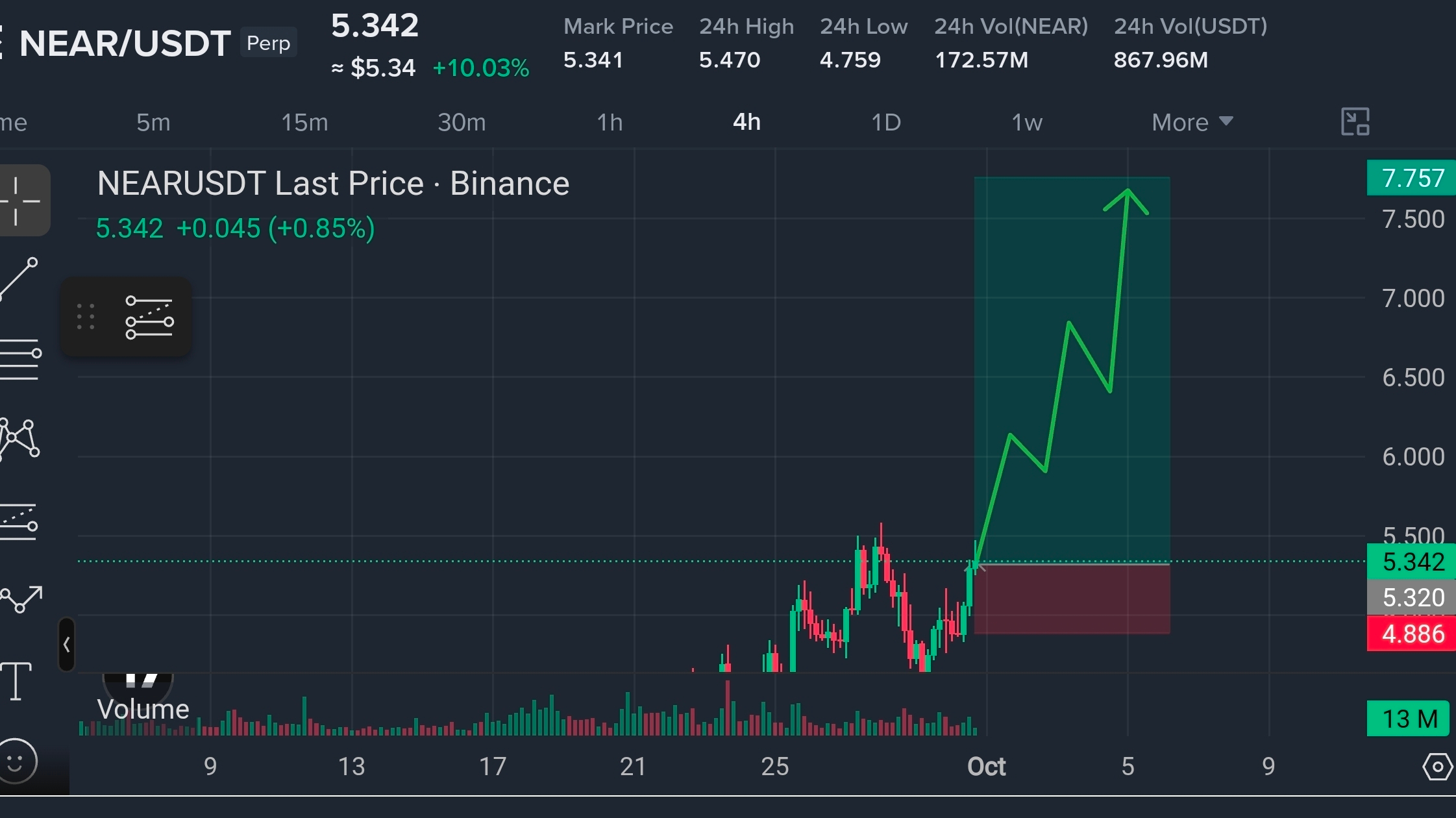Viewport: 1456px width, 818px height.
Task: Select the crosshair cursor tool
Action: 19,201
